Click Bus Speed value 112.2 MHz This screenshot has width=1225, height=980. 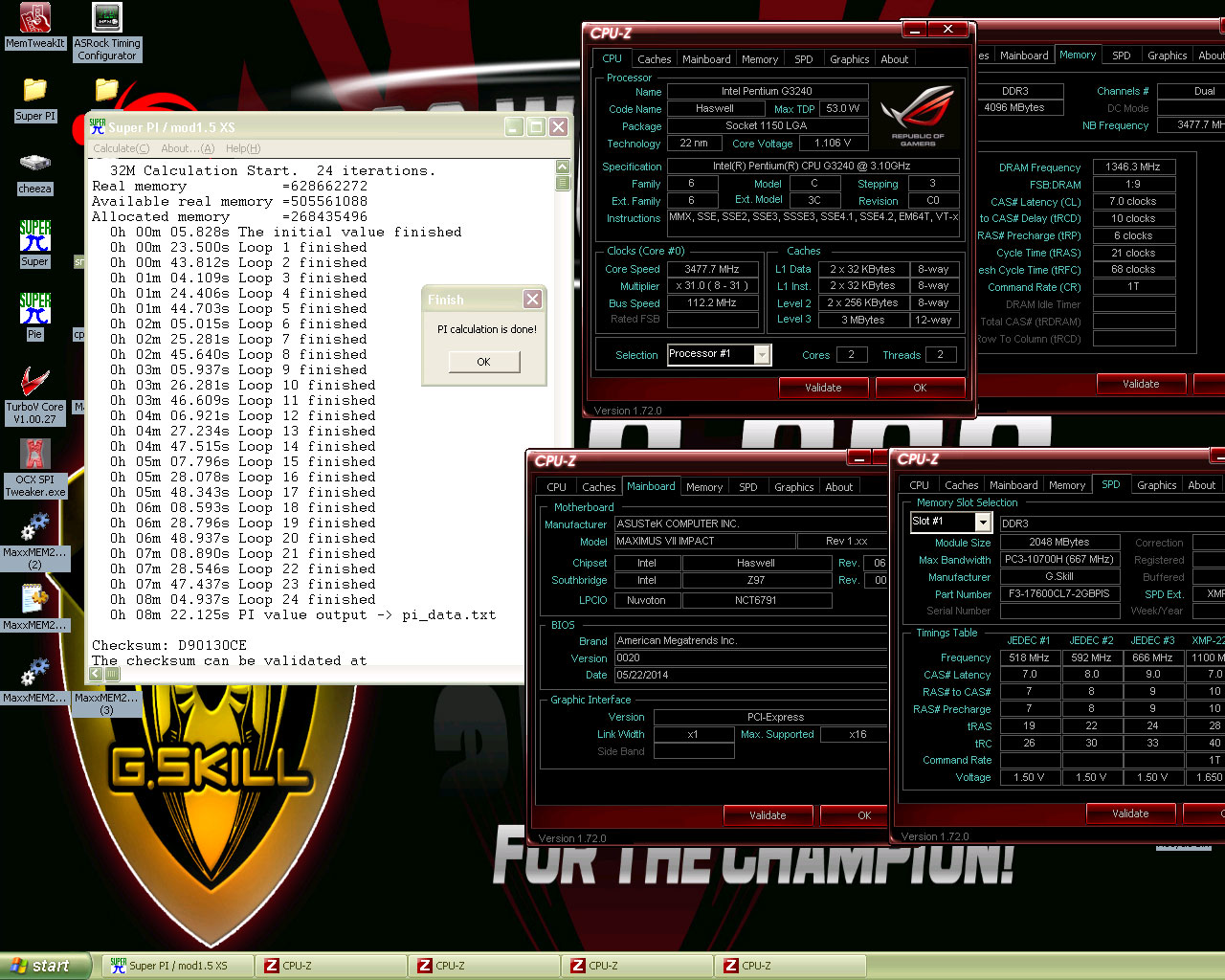click(x=713, y=302)
